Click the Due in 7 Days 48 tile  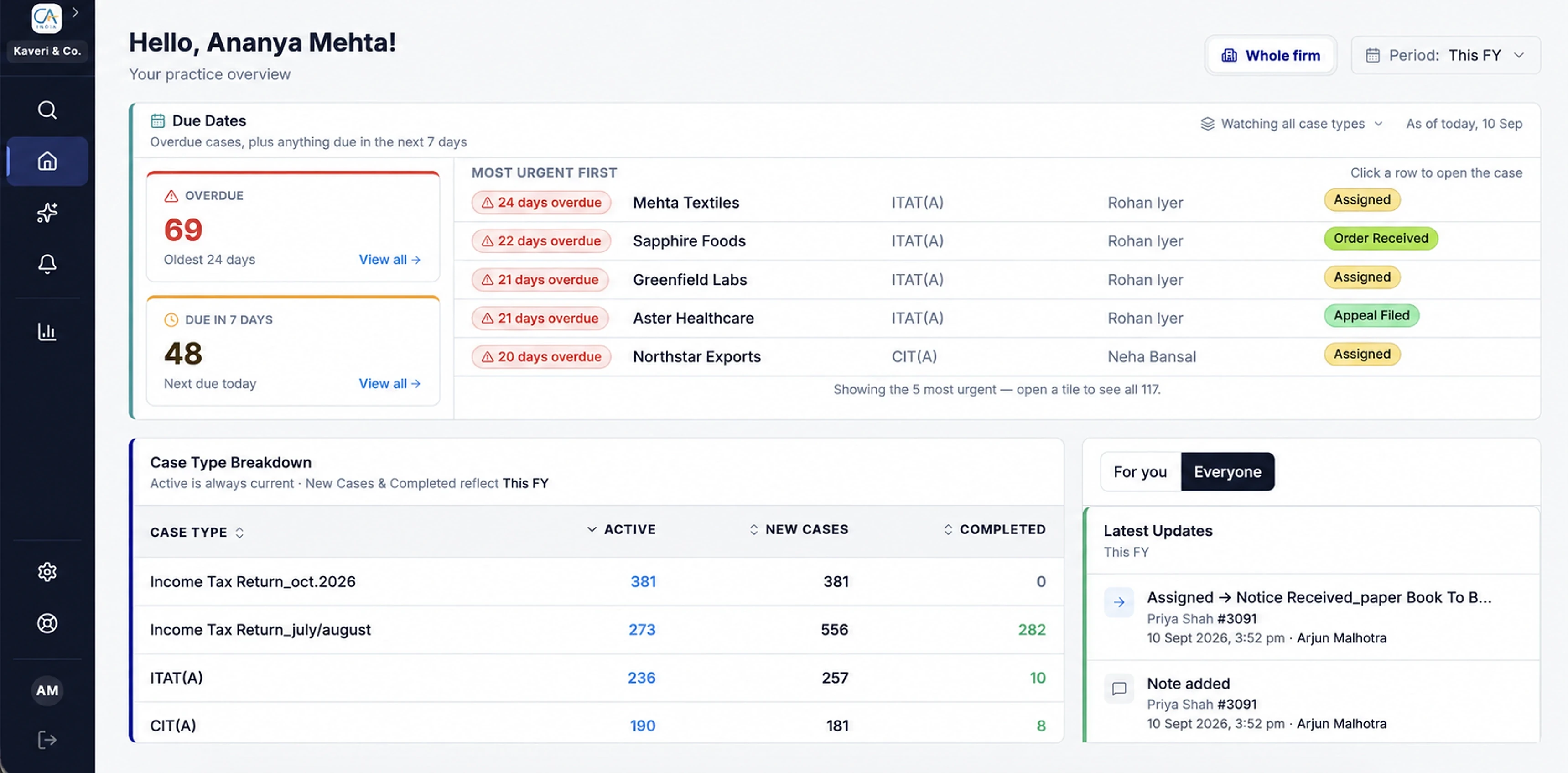293,351
